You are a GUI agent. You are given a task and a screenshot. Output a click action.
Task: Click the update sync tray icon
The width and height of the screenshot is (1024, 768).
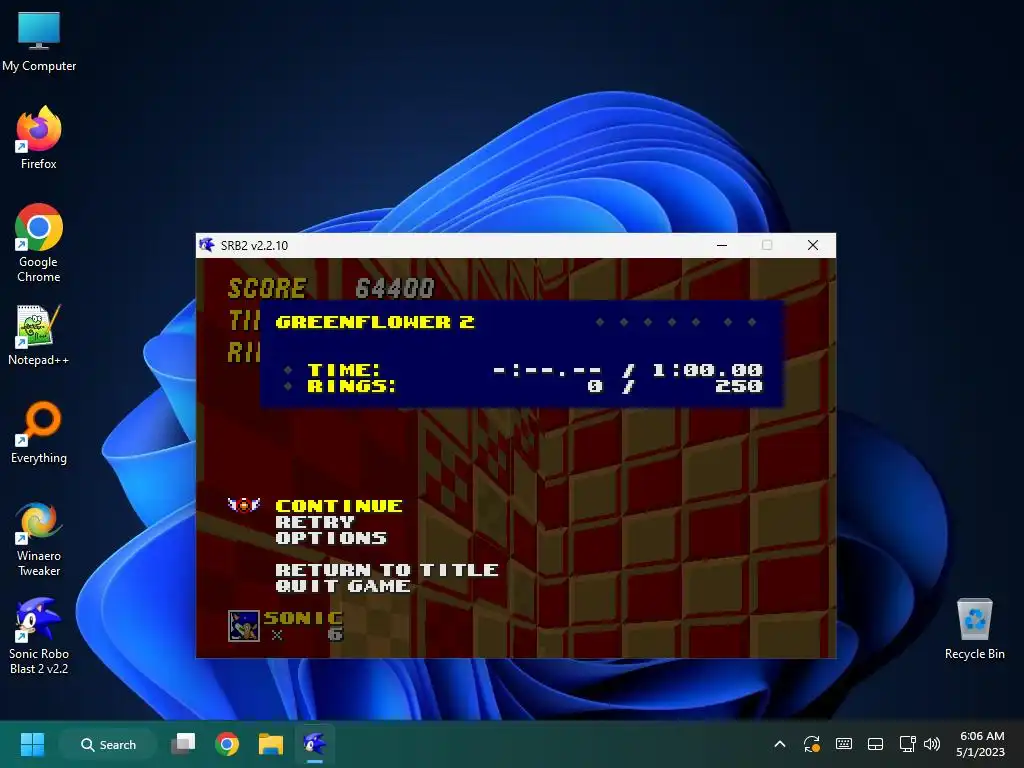click(812, 744)
